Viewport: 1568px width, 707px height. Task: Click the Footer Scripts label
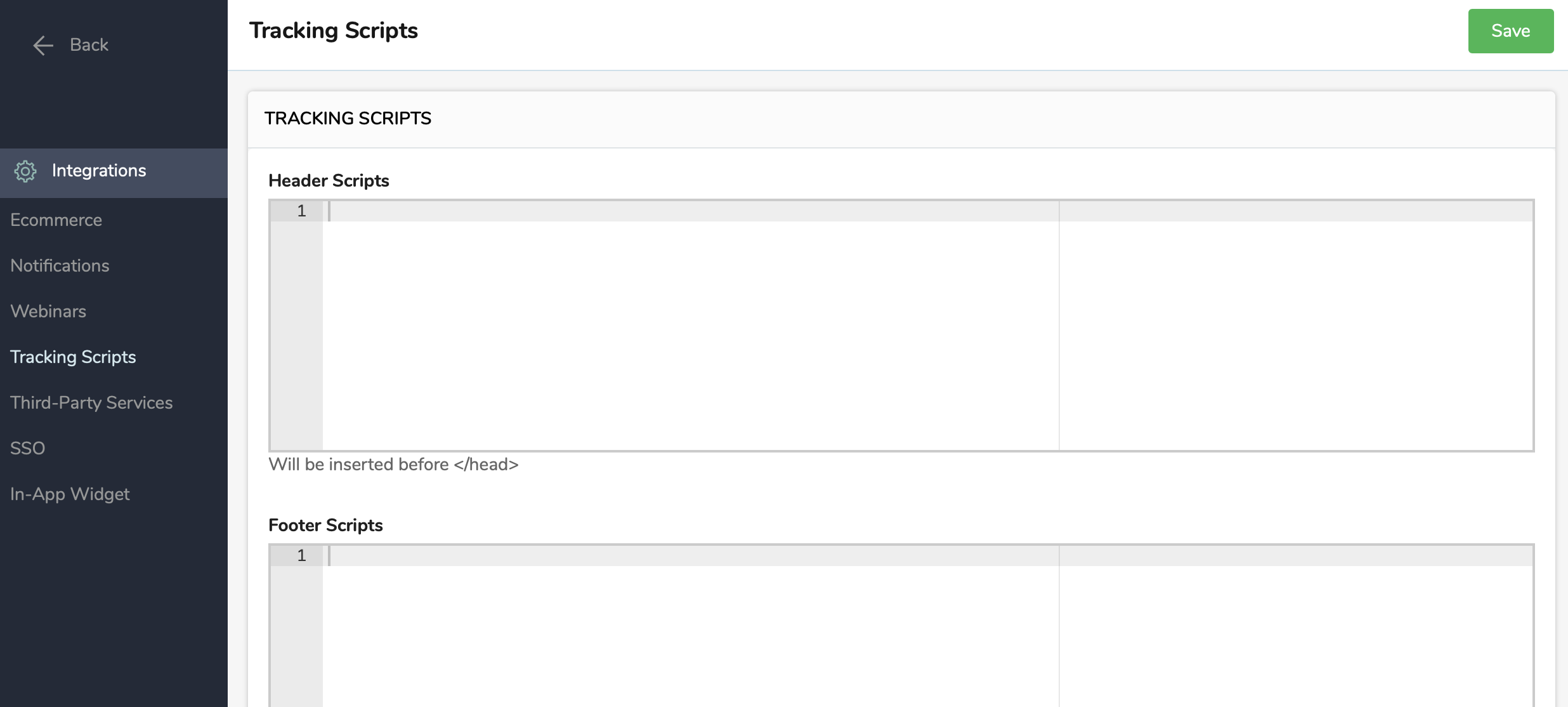(325, 525)
